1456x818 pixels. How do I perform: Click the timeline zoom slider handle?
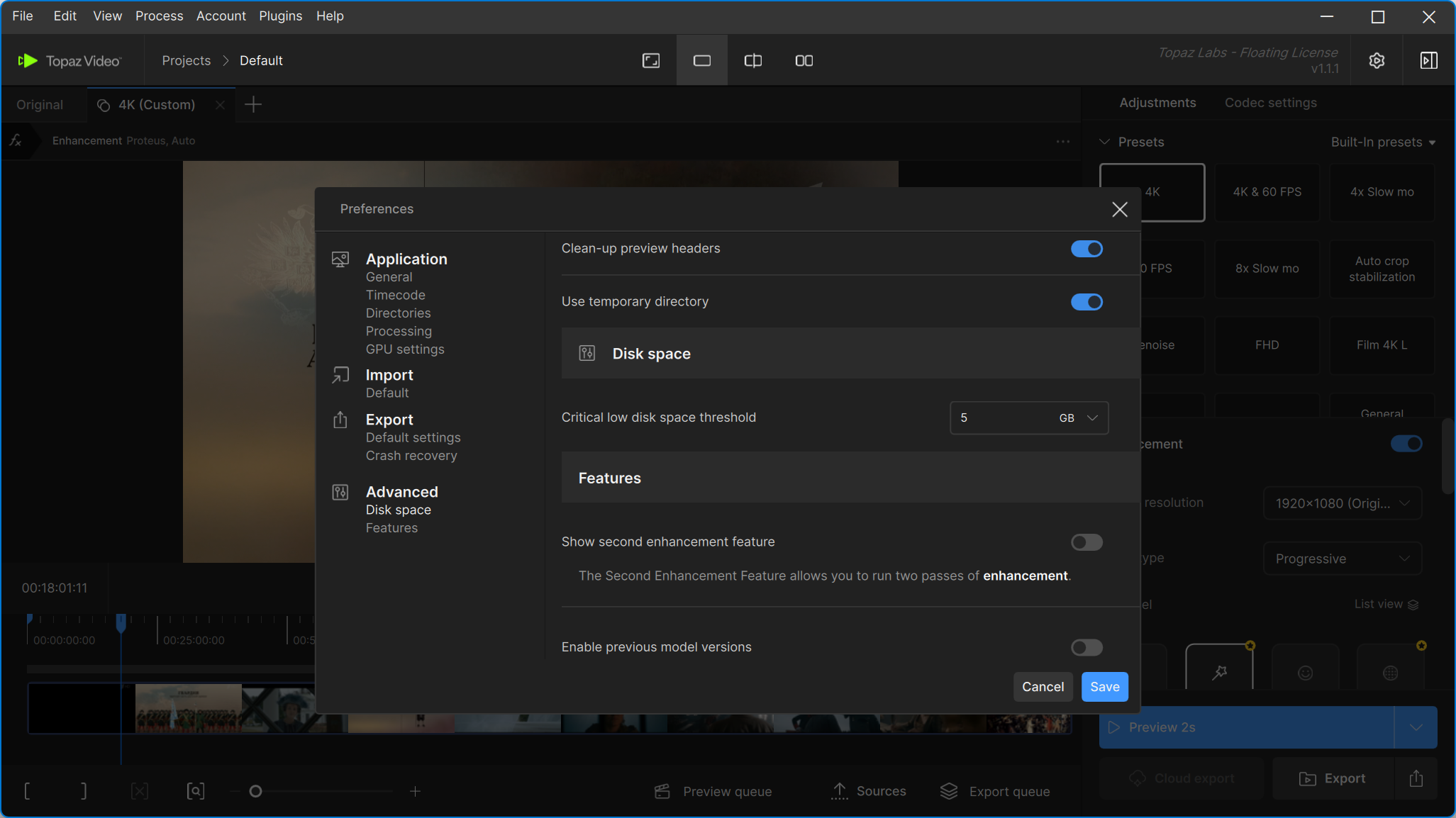pos(256,791)
